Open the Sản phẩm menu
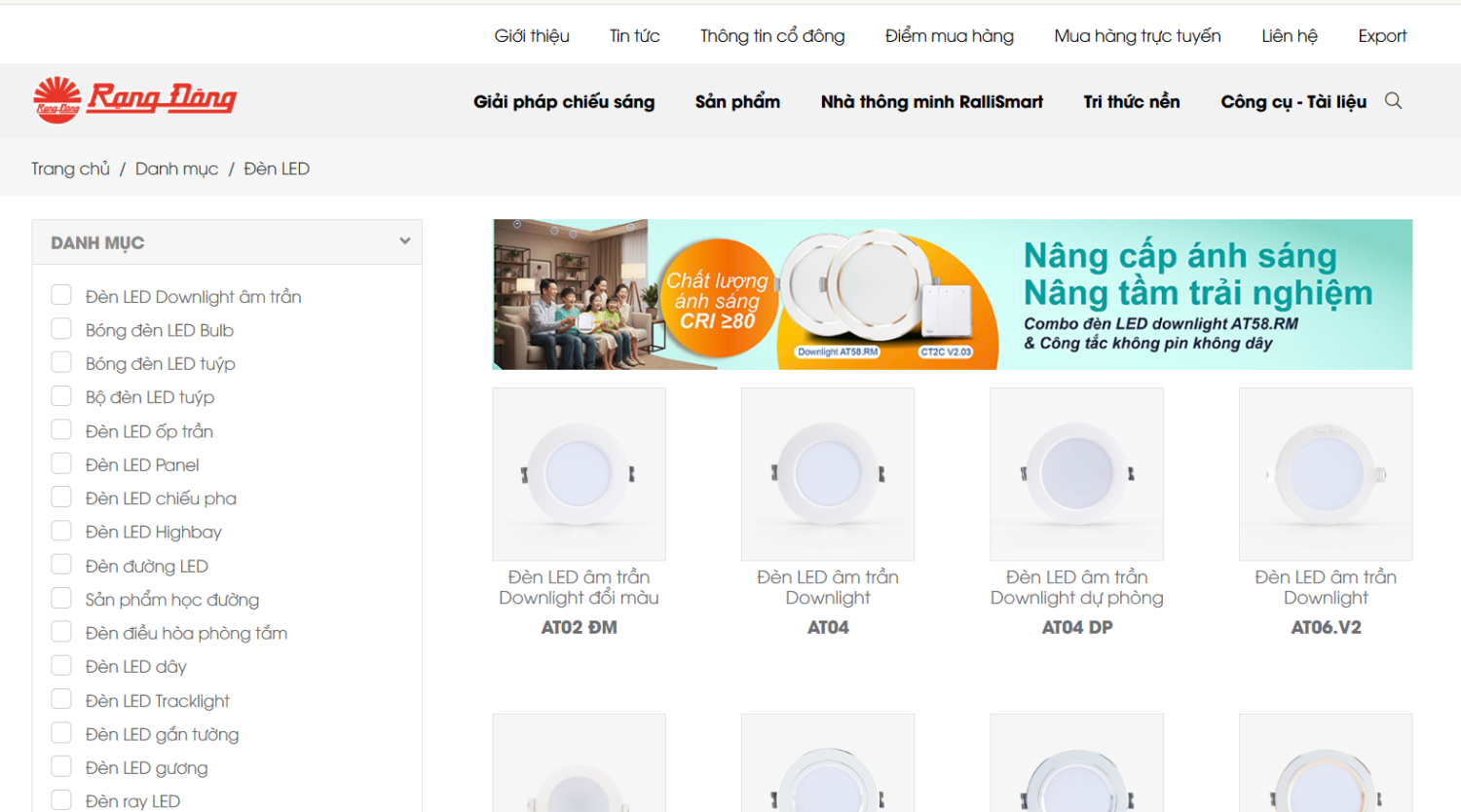The image size is (1461, 812). coord(737,101)
